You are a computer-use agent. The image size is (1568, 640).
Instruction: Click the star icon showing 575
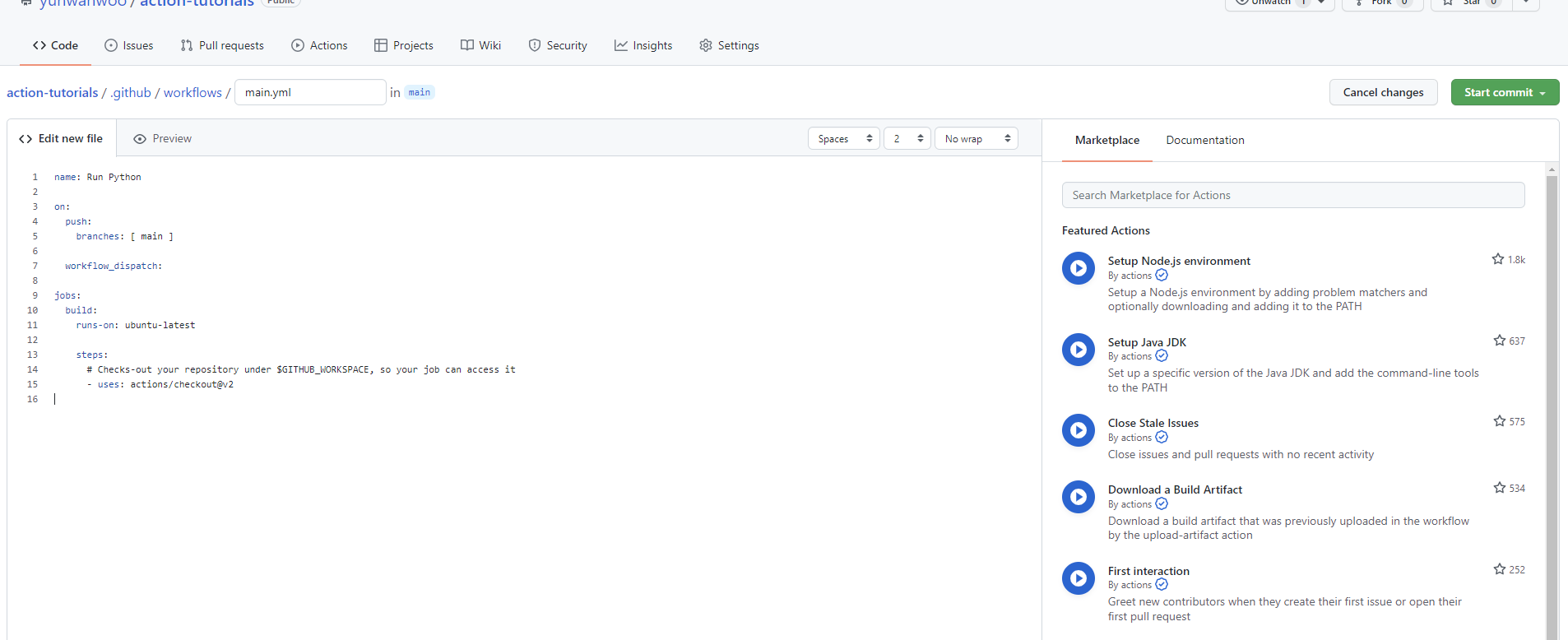coord(1500,421)
